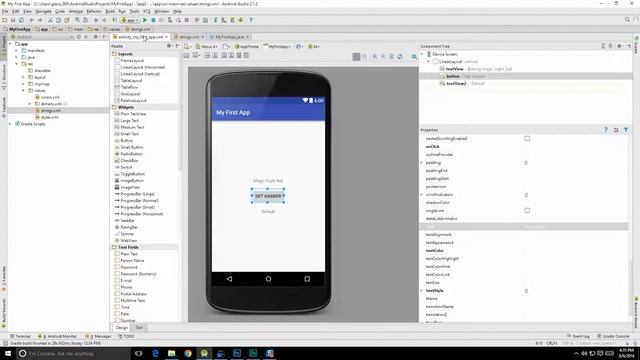Click the search everywhere magnifier at top right
Image resolution: width=640 pixels, height=360 pixels.
627,20
